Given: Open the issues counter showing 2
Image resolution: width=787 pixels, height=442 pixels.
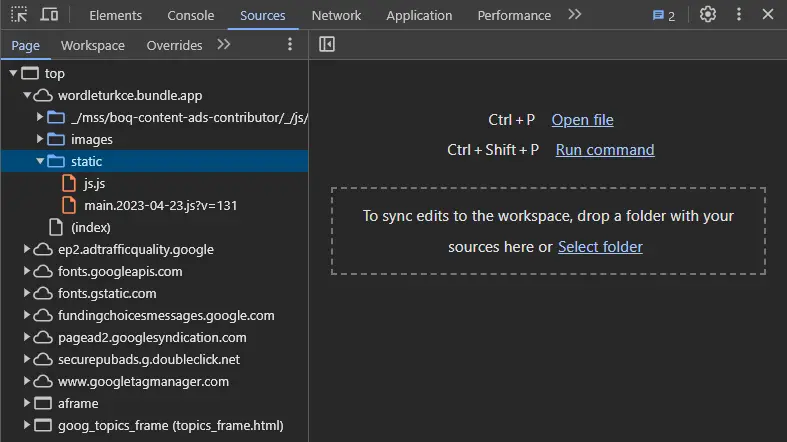Looking at the screenshot, I should click(x=664, y=16).
